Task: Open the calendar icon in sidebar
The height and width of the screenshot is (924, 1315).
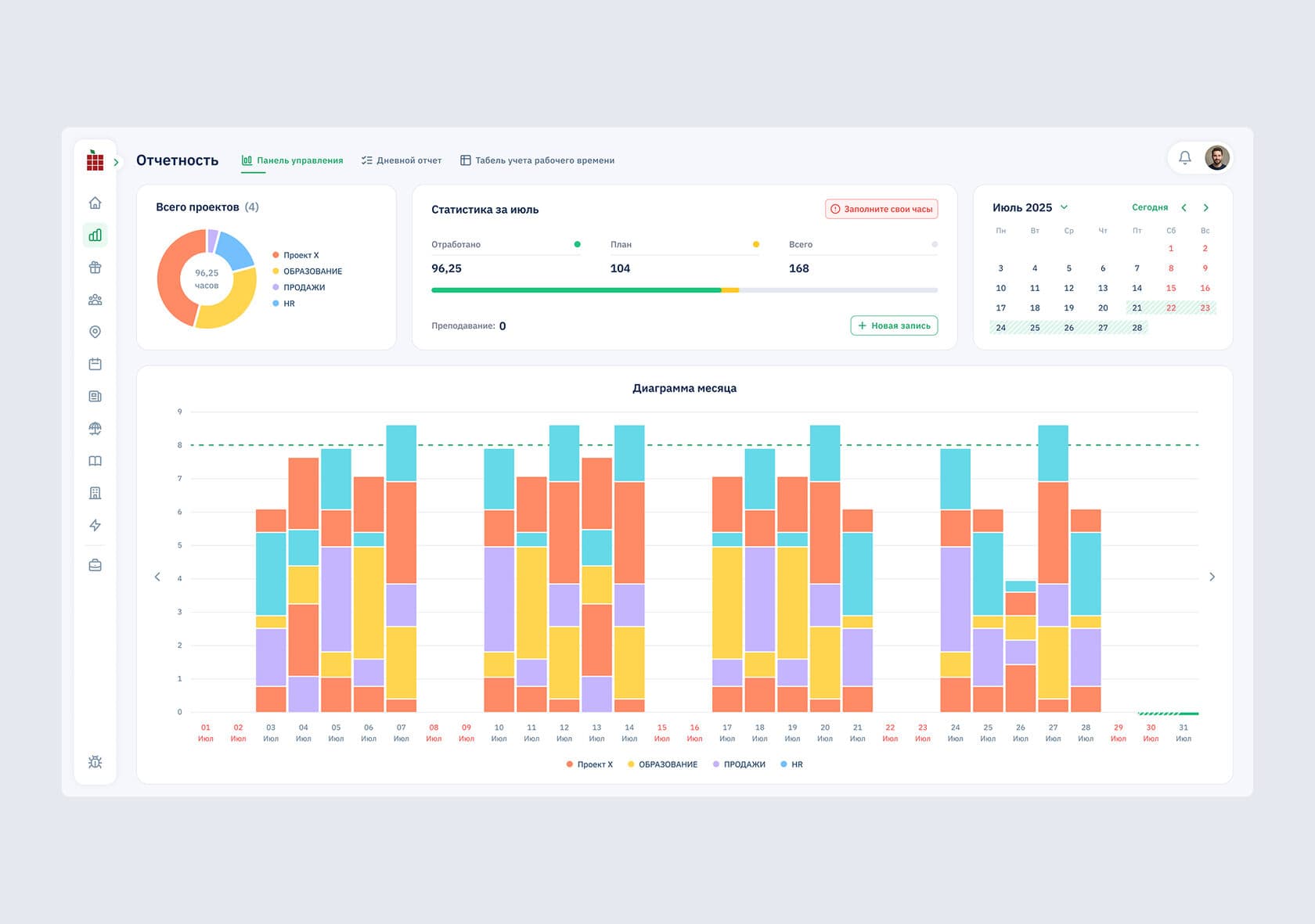Action: [95, 364]
